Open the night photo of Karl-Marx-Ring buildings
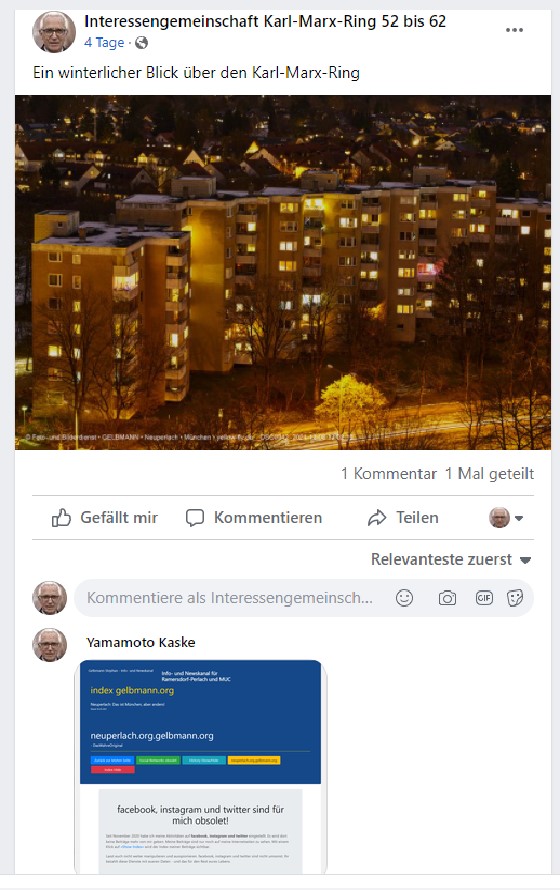 [x=283, y=272]
